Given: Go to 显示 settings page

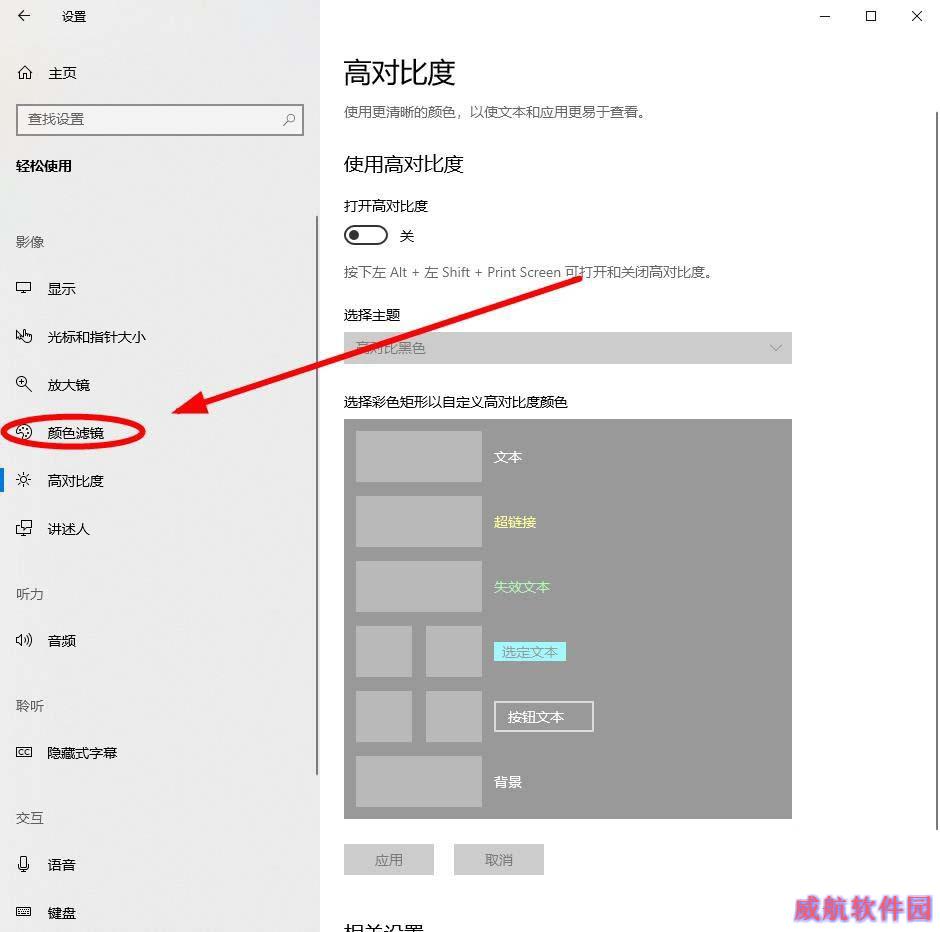Looking at the screenshot, I should (x=62, y=288).
